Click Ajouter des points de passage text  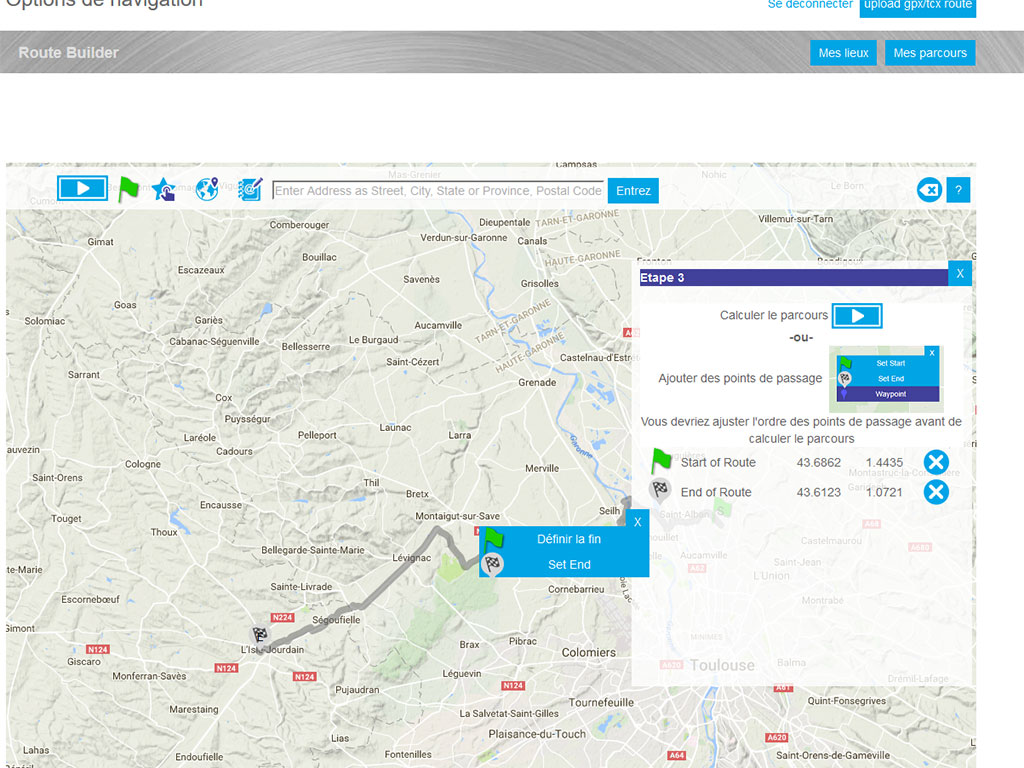coord(740,378)
